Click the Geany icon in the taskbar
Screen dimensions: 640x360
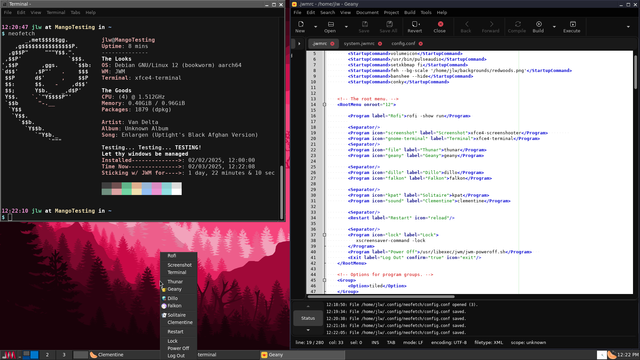[264, 355]
